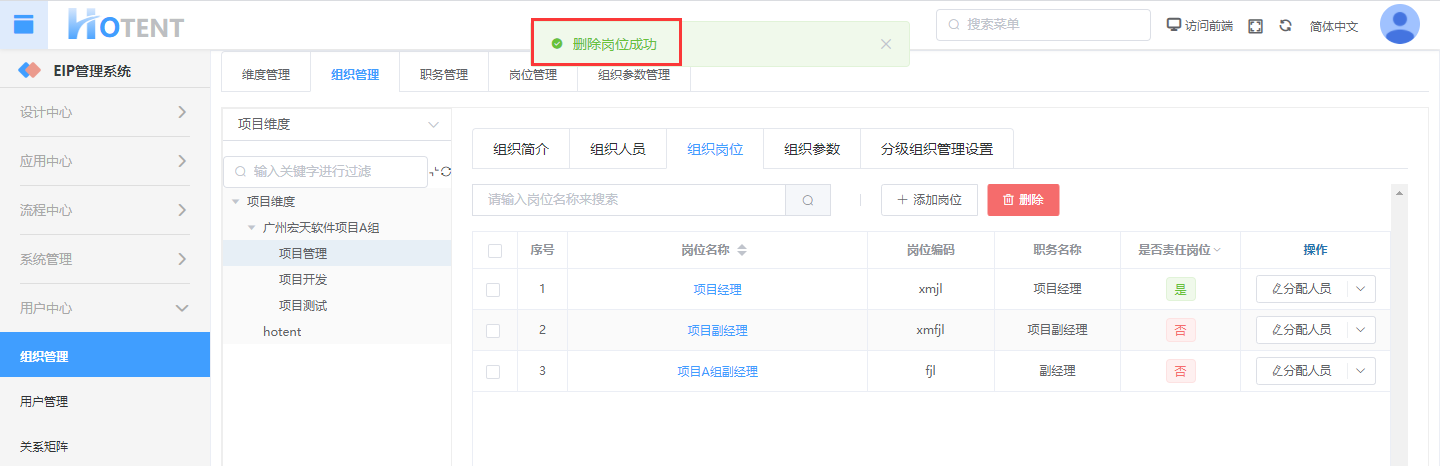Open the dropdown arrow in 项目A组副经理 row actions

click(1361, 371)
